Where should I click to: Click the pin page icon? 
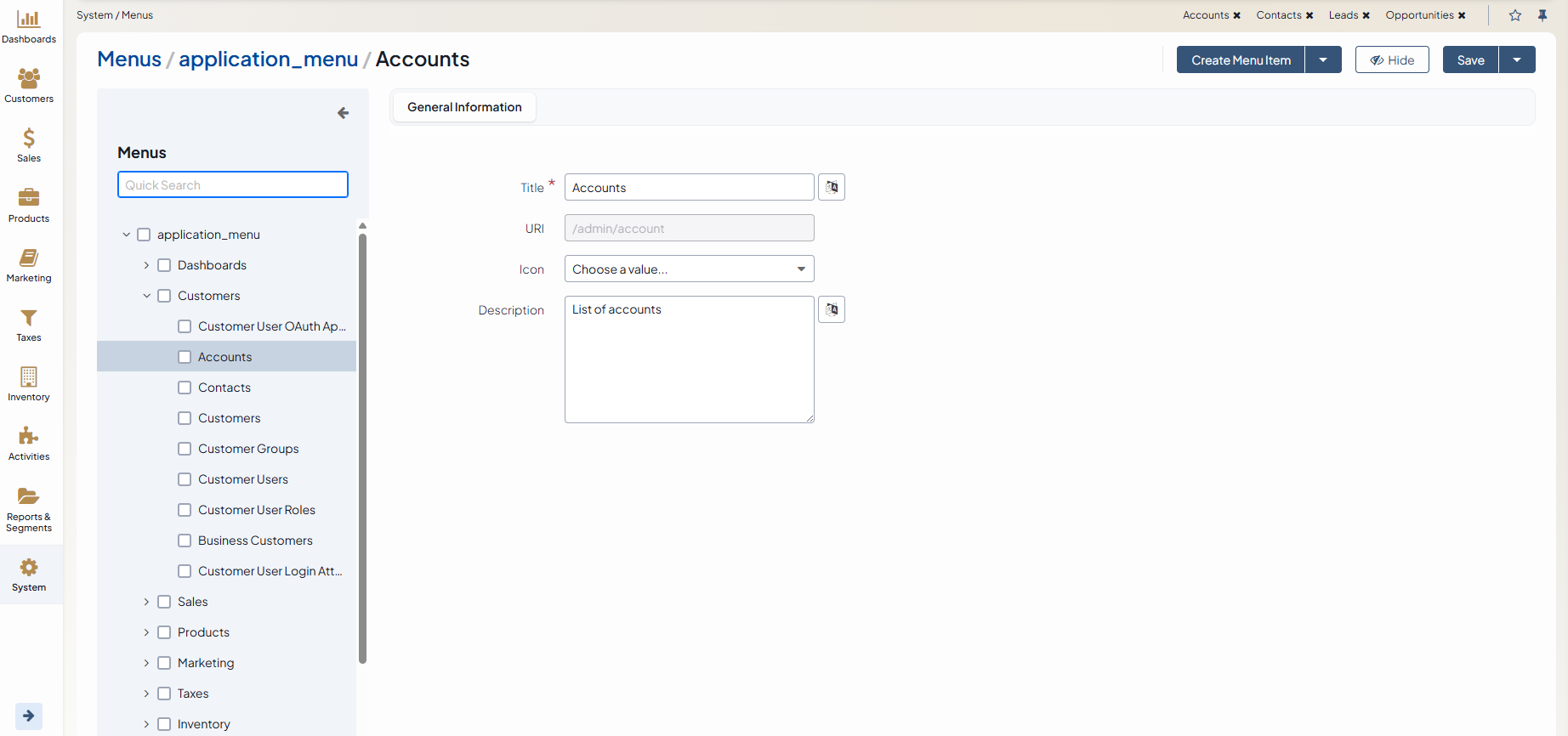[1542, 15]
